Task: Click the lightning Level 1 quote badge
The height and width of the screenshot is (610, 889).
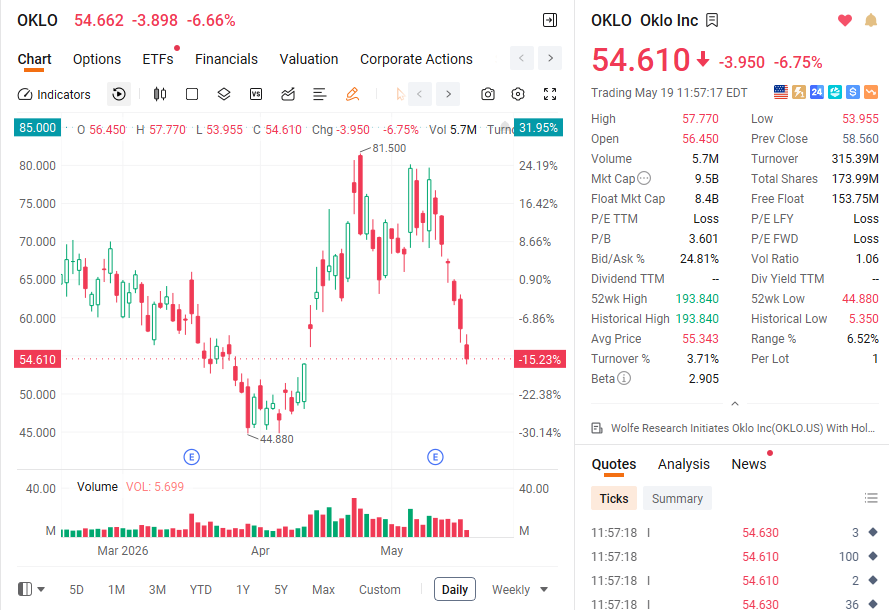Action: click(799, 92)
